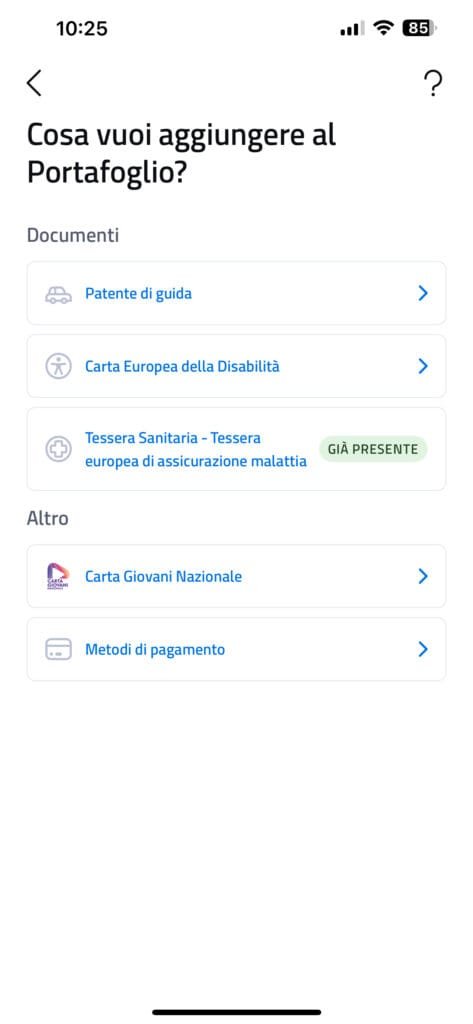Choose Carta Giovani Nazionale option
The width and height of the screenshot is (473, 1024).
236,577
